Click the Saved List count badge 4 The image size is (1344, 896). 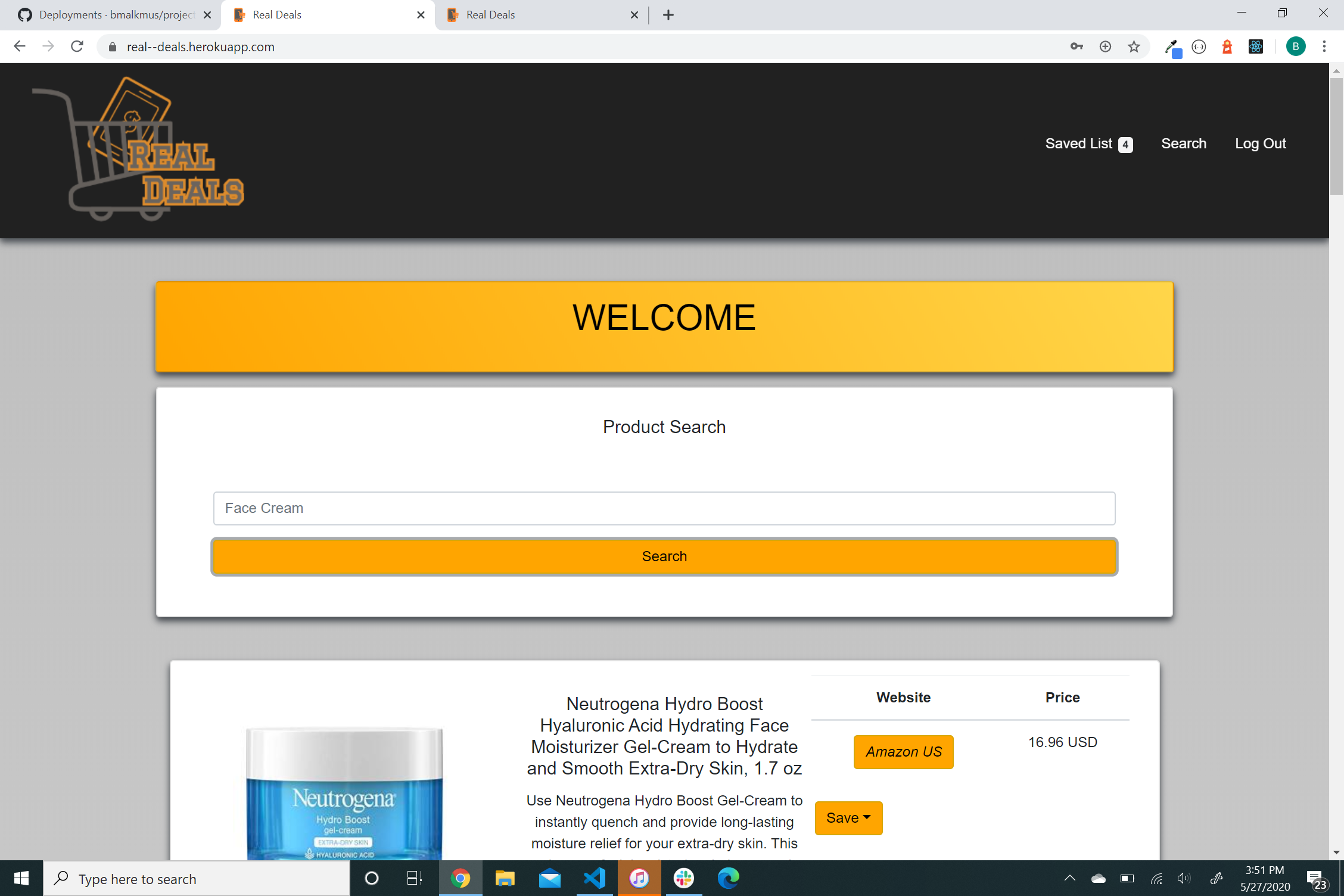click(x=1125, y=145)
